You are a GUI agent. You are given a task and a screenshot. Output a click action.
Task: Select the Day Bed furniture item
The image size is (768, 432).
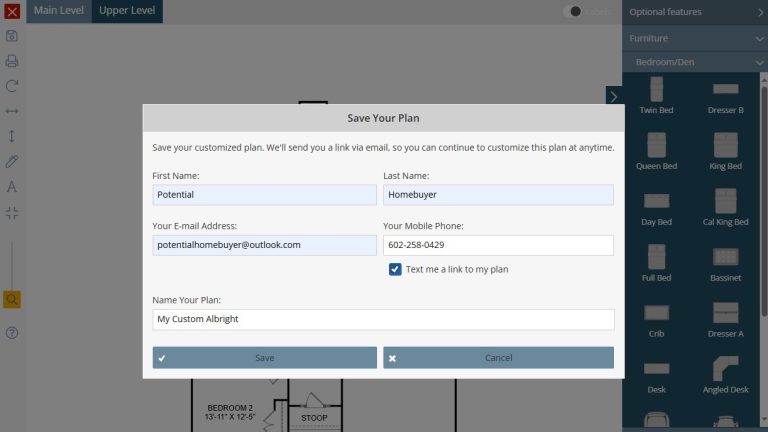(x=656, y=207)
